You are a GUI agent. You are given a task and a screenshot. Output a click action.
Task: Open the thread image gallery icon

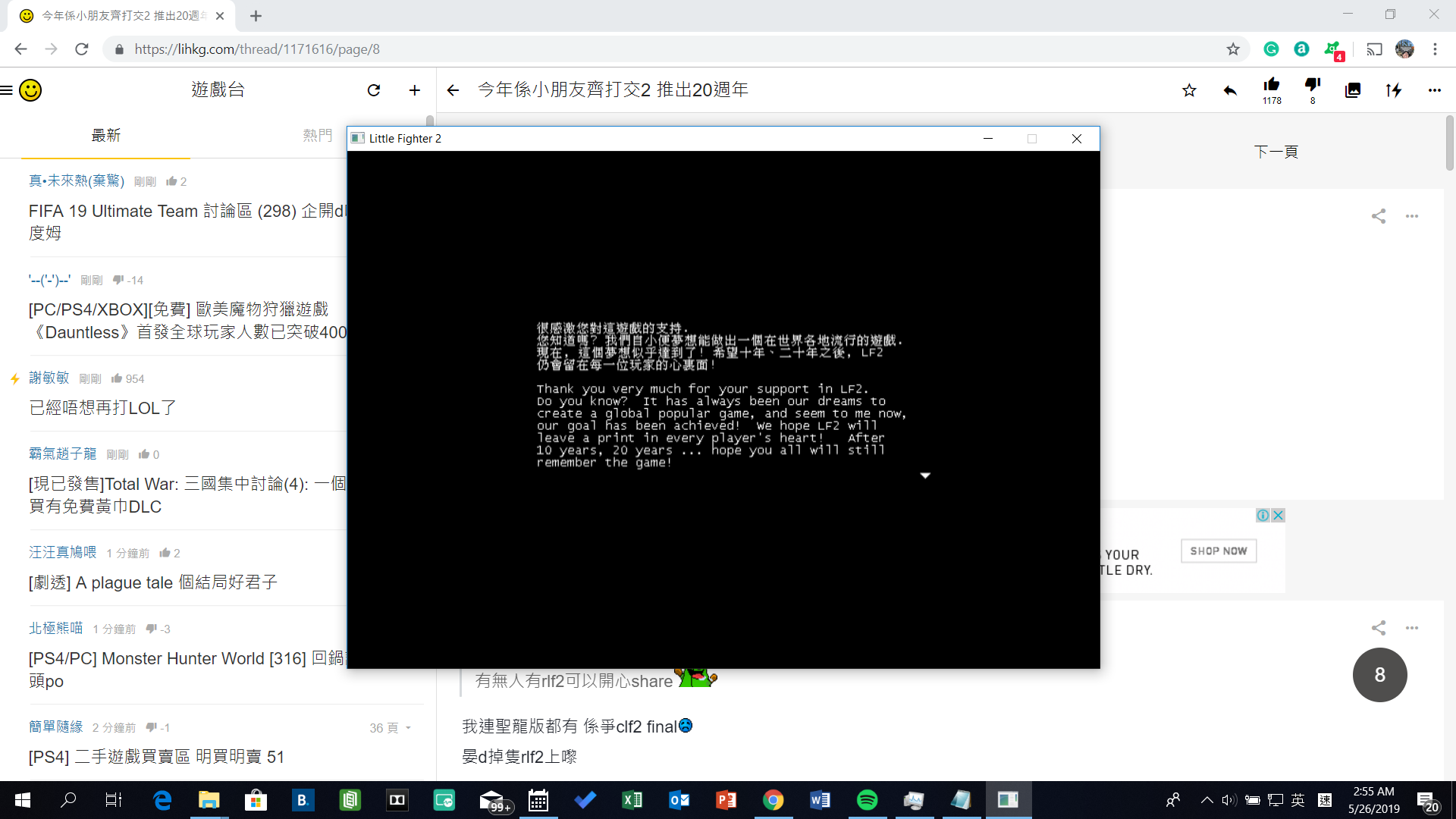pyautogui.click(x=1353, y=90)
